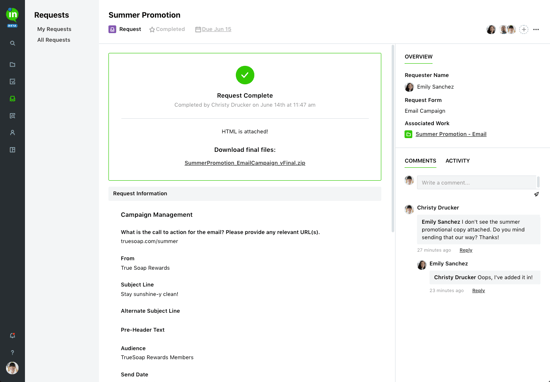Open Summer Promotion - Email associated work

451,134
